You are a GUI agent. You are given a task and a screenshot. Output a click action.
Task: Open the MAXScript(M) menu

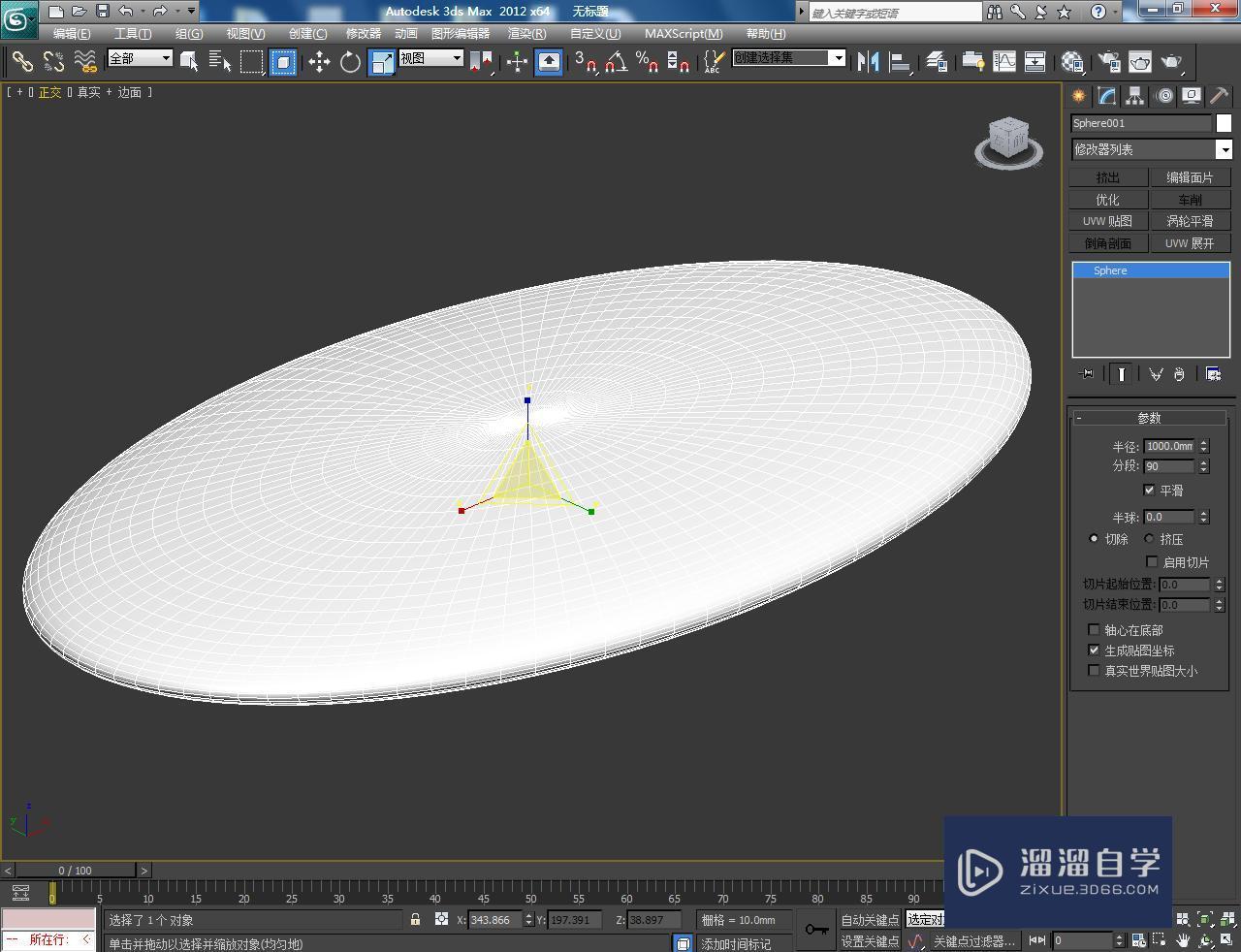(684, 33)
